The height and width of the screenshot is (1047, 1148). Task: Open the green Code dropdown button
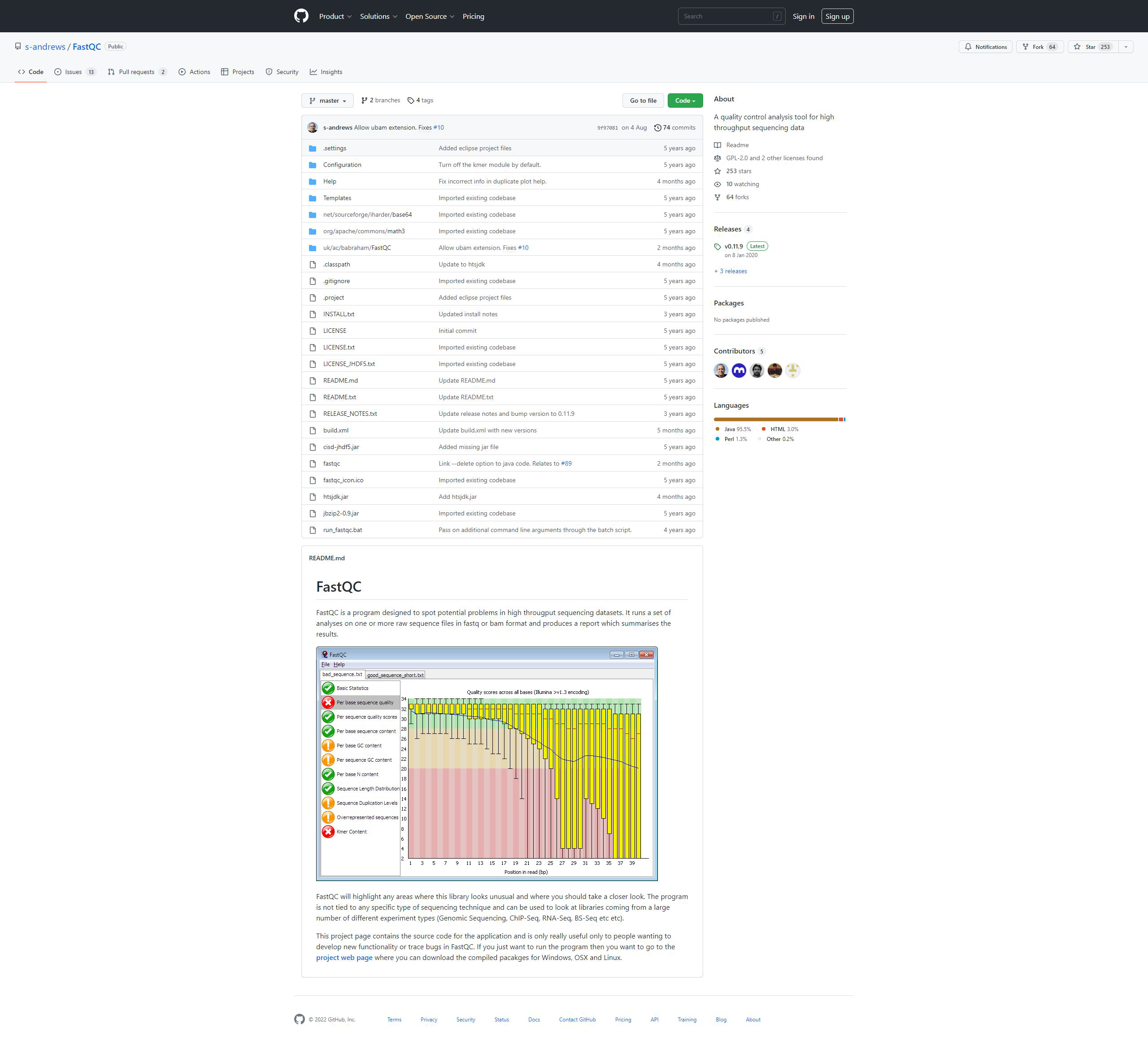point(685,100)
